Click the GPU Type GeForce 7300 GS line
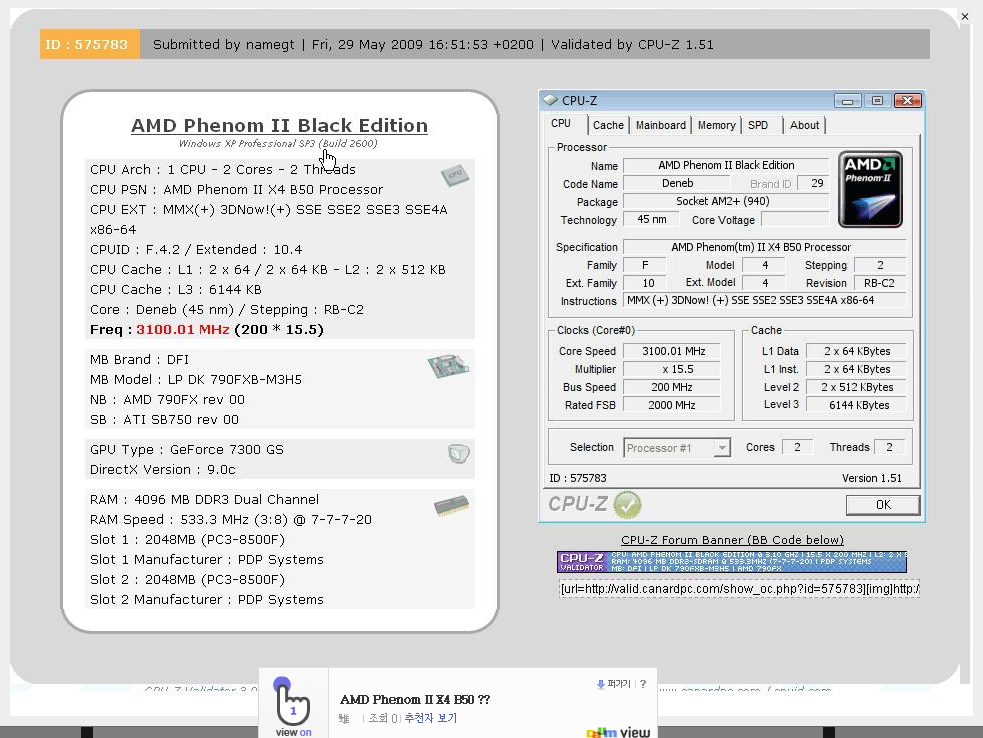Screen dimensions: 983x738 tap(187, 450)
